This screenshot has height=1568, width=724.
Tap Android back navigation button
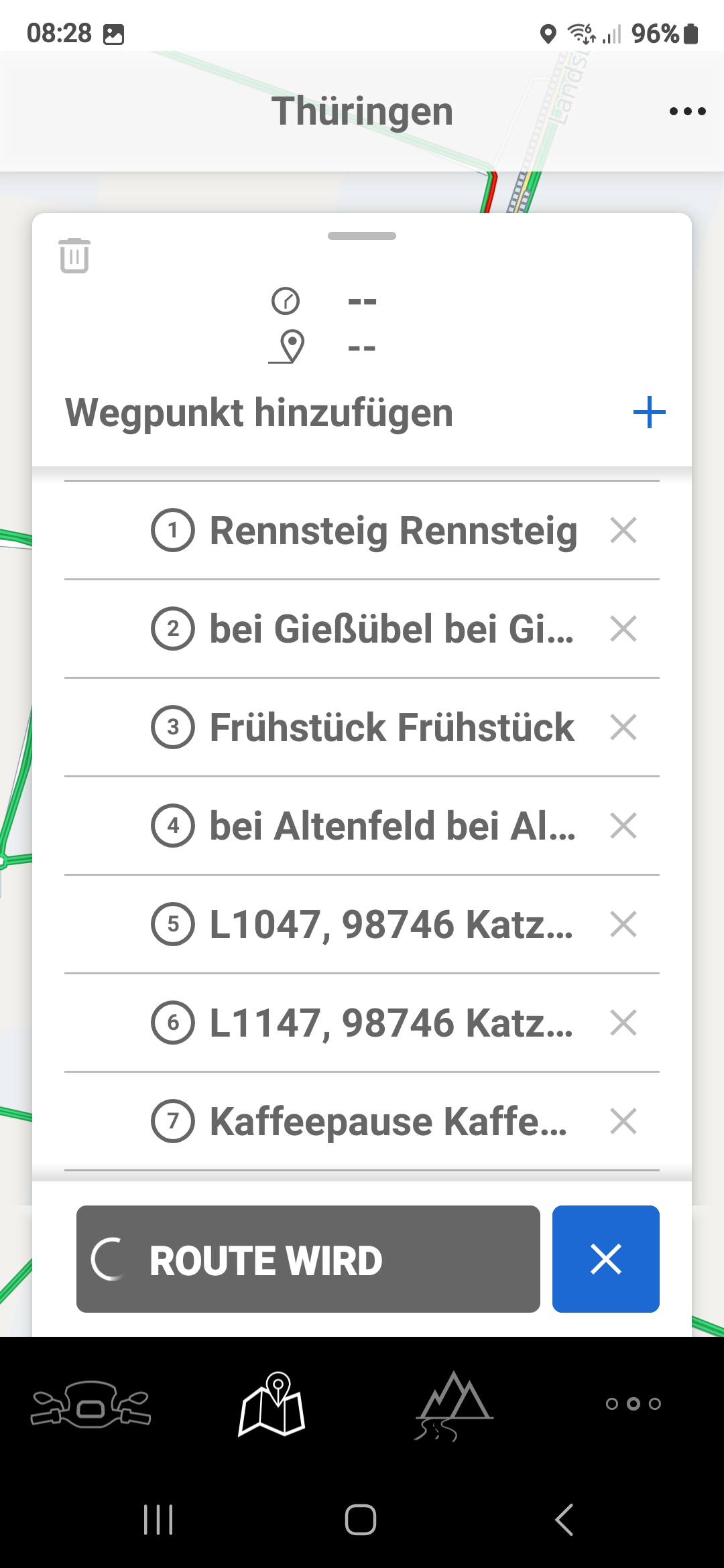point(564,1519)
